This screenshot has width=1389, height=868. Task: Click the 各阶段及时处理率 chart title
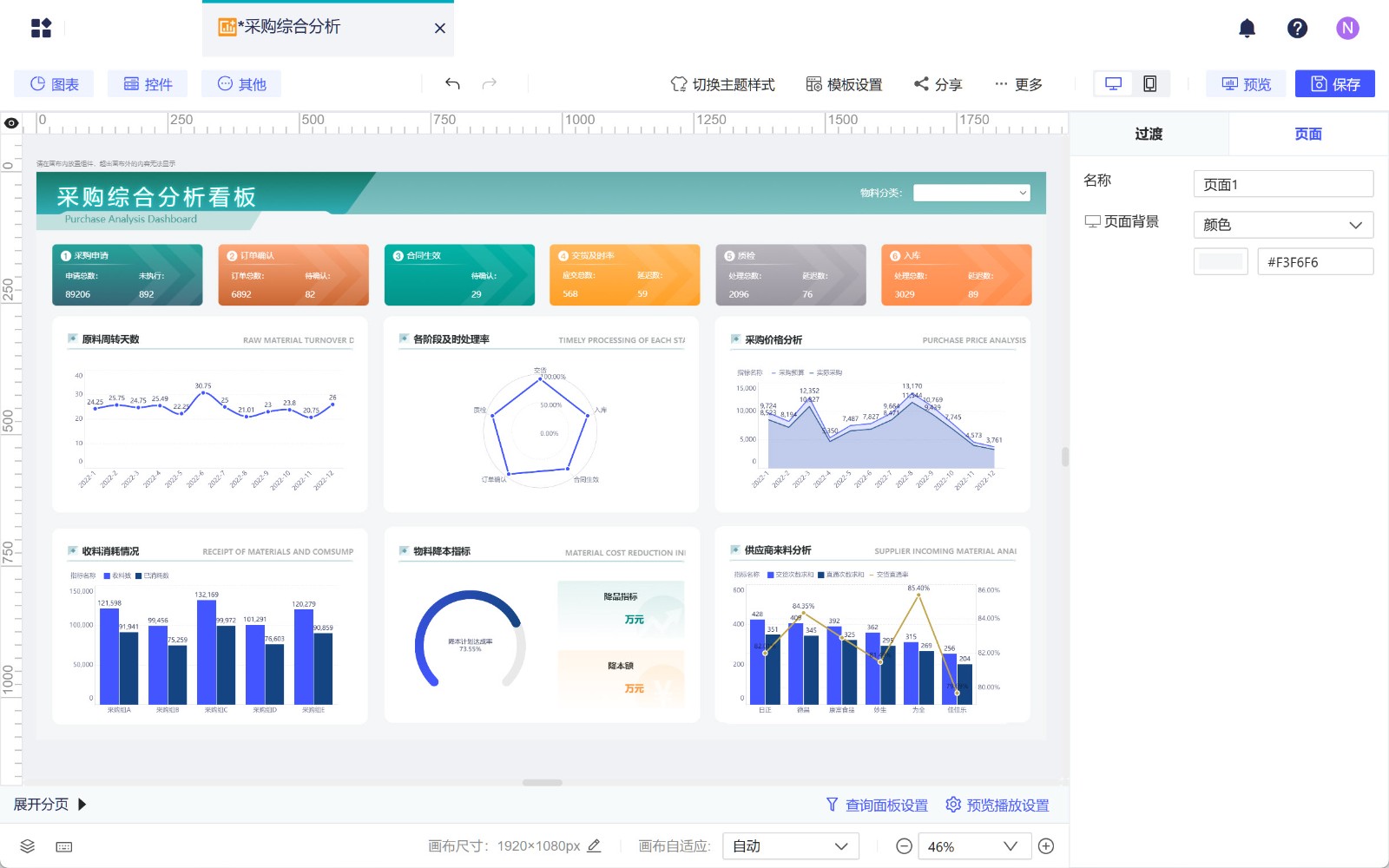click(x=451, y=339)
